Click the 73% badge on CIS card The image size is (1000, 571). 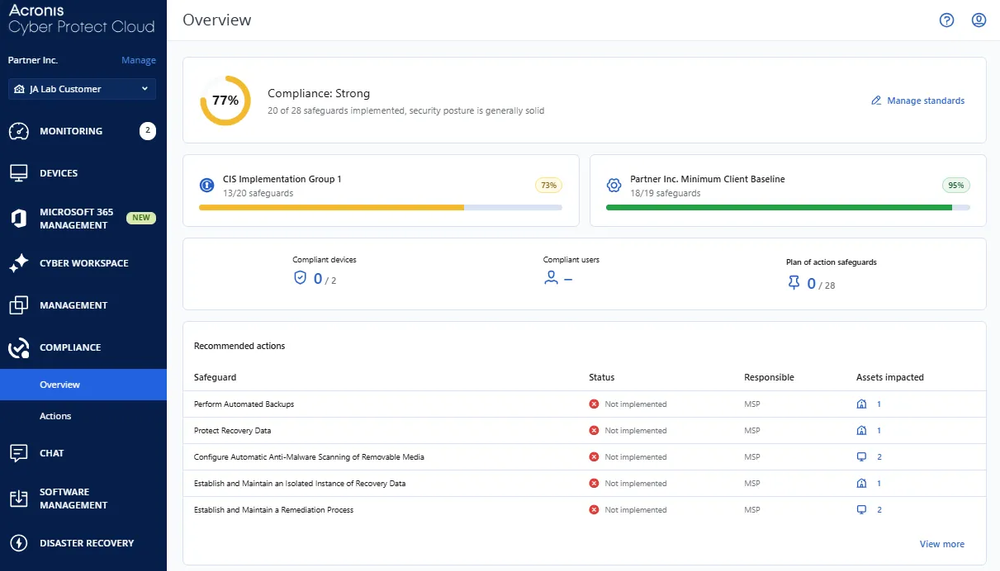point(548,185)
